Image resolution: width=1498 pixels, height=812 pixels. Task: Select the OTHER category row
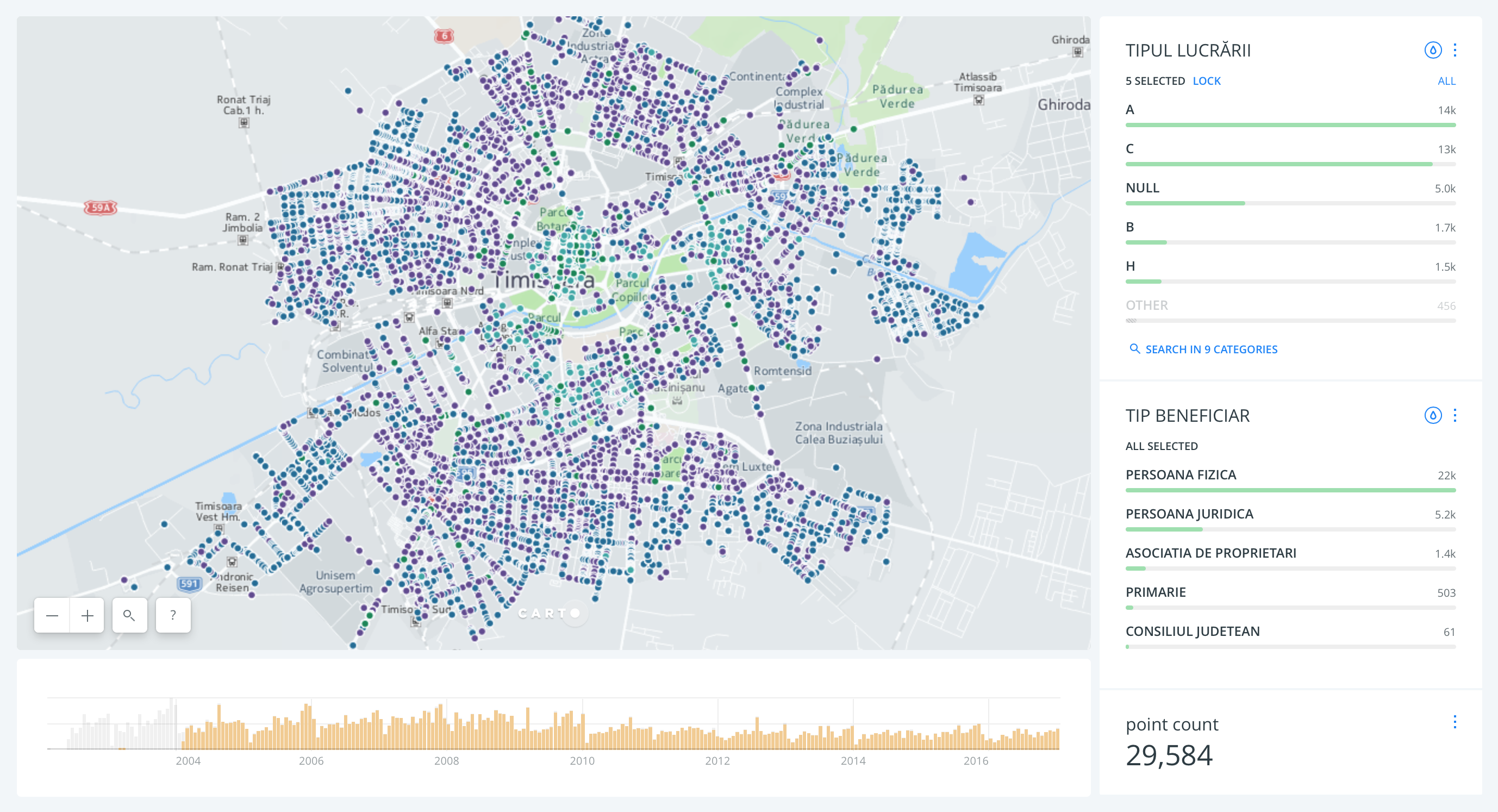click(1146, 305)
